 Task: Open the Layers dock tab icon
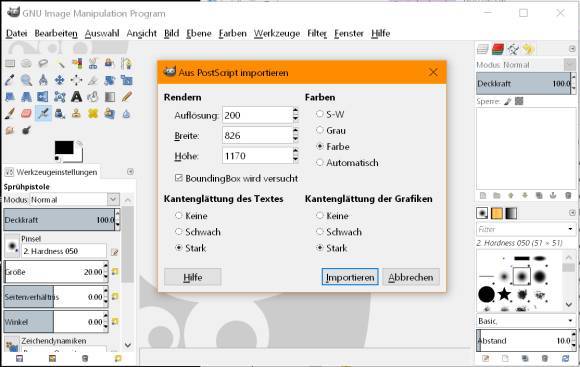tap(482, 48)
